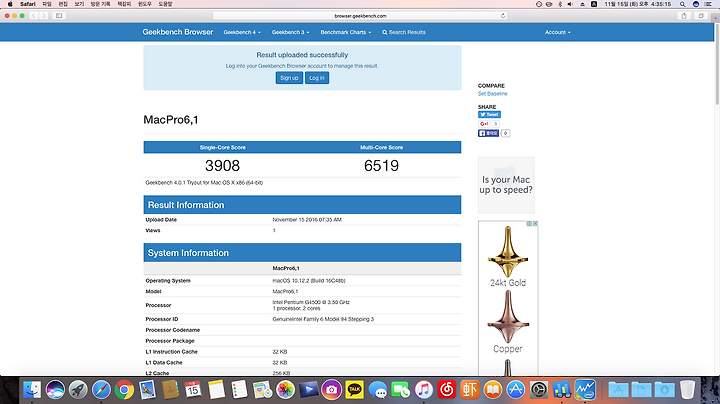
Task: Open the 보기 (View) menu
Action: coord(79,4)
